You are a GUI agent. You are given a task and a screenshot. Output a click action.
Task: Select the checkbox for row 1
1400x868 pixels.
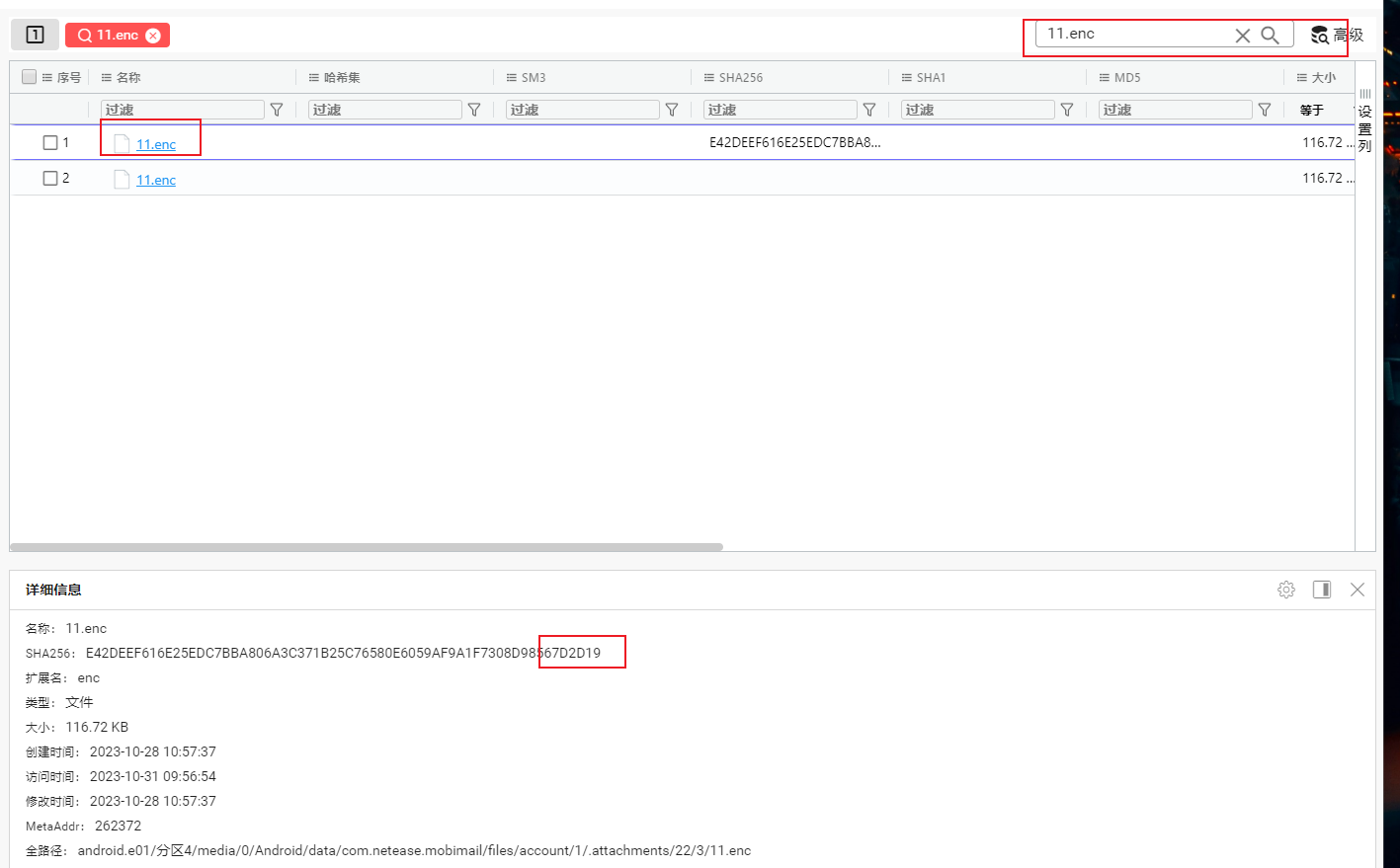50,143
